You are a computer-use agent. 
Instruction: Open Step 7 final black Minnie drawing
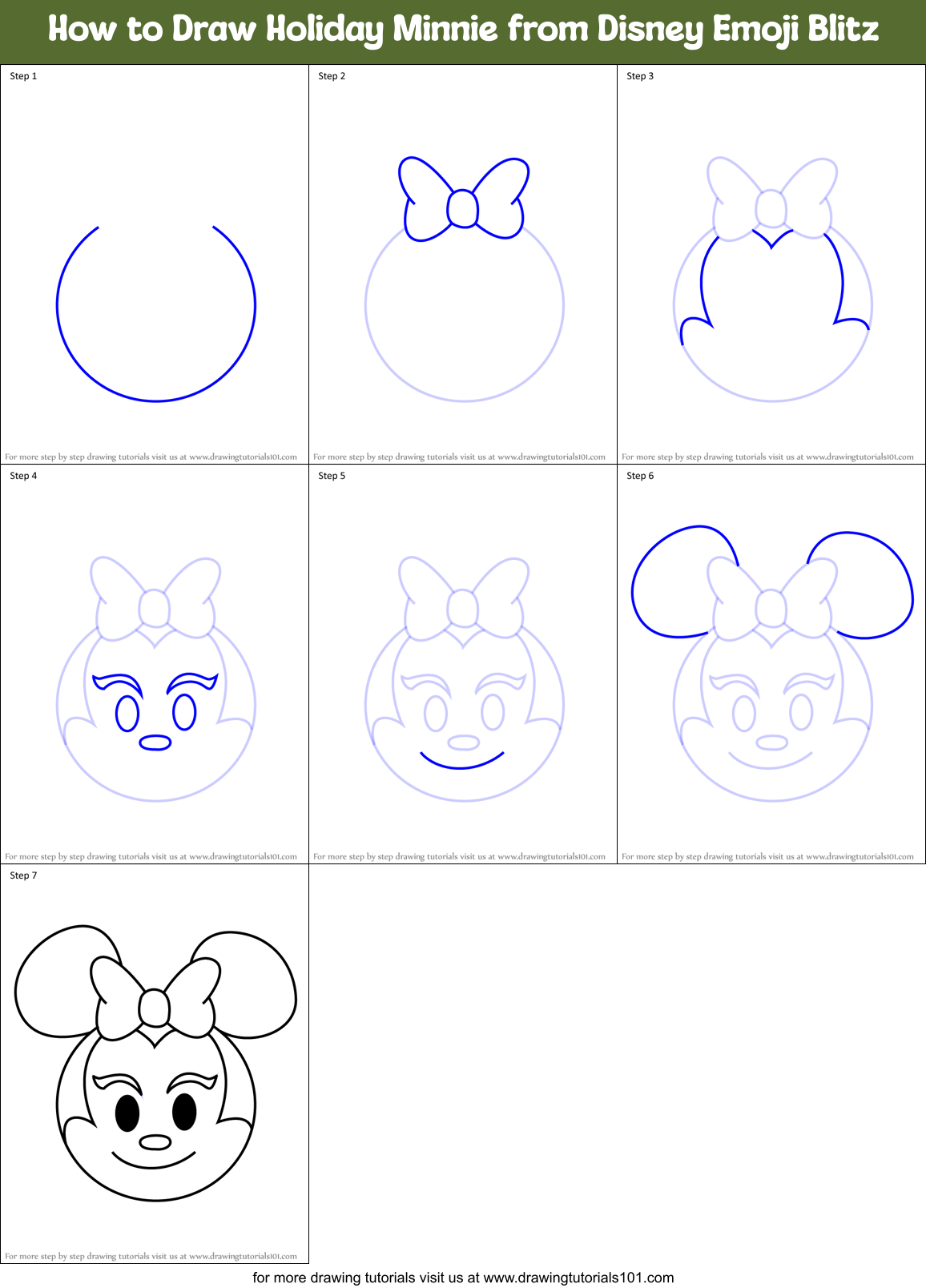pyautogui.click(x=155, y=1063)
